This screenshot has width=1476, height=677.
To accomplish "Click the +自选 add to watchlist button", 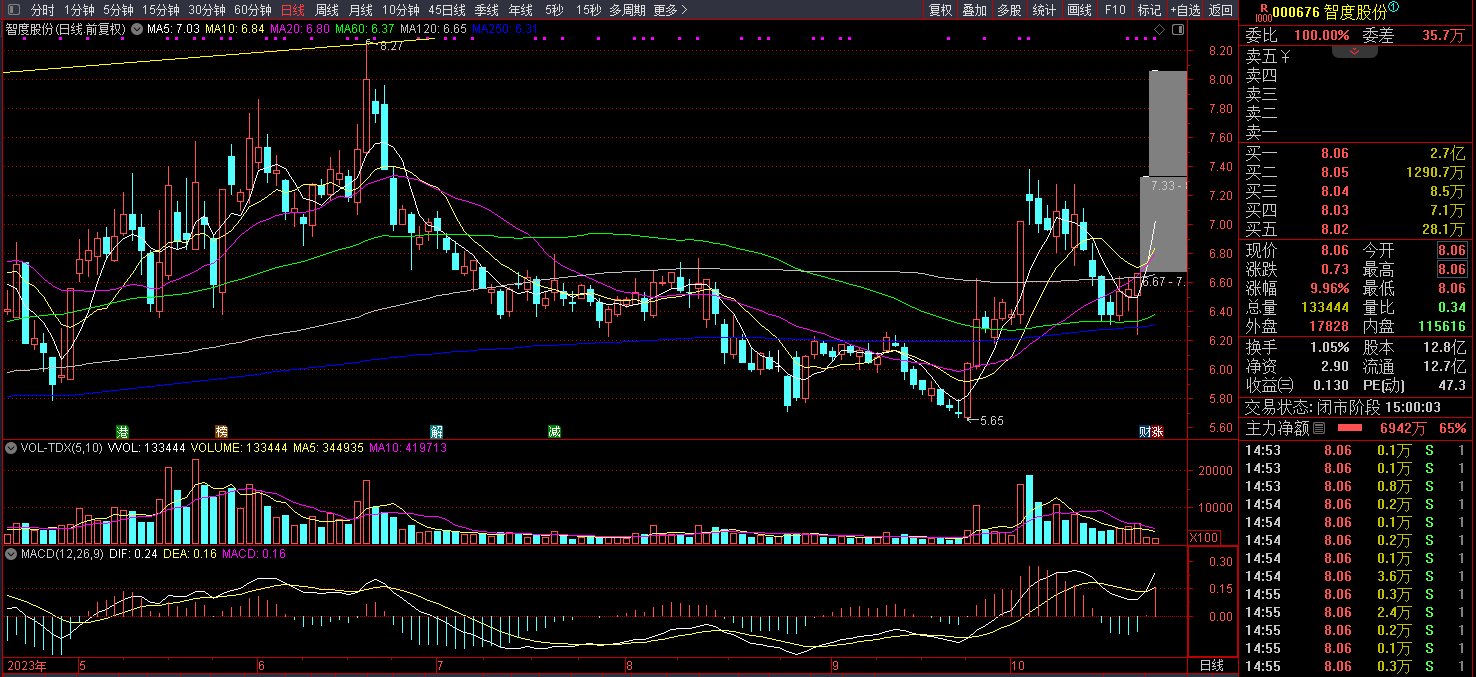I will point(1185,10).
